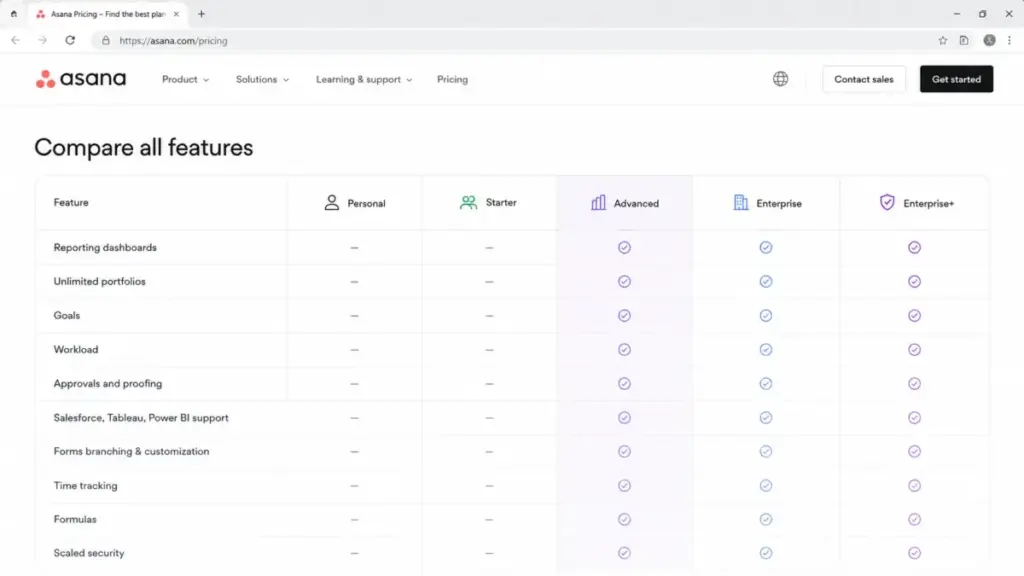Click Time tracking checkmark under Enterprise
The width and height of the screenshot is (1024, 576).
click(765, 485)
